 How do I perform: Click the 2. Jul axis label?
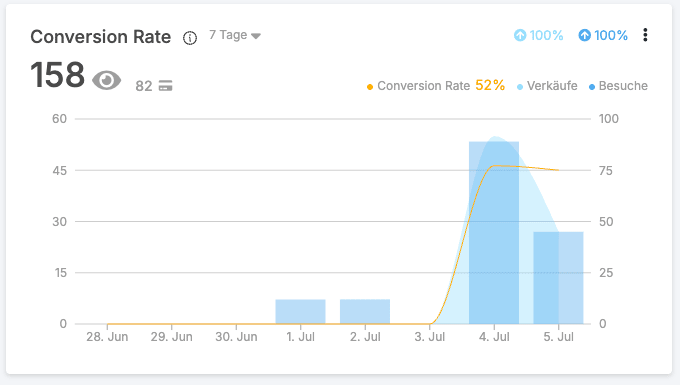coord(365,337)
